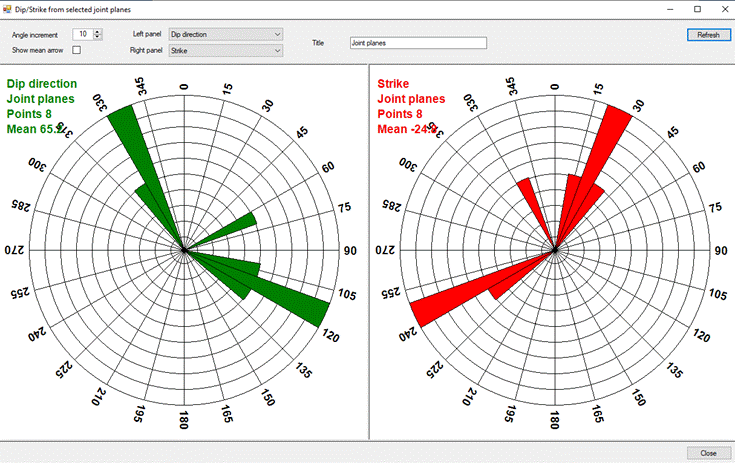Minimize the Dip/Strike window
The width and height of the screenshot is (735, 463).
(x=668, y=8)
